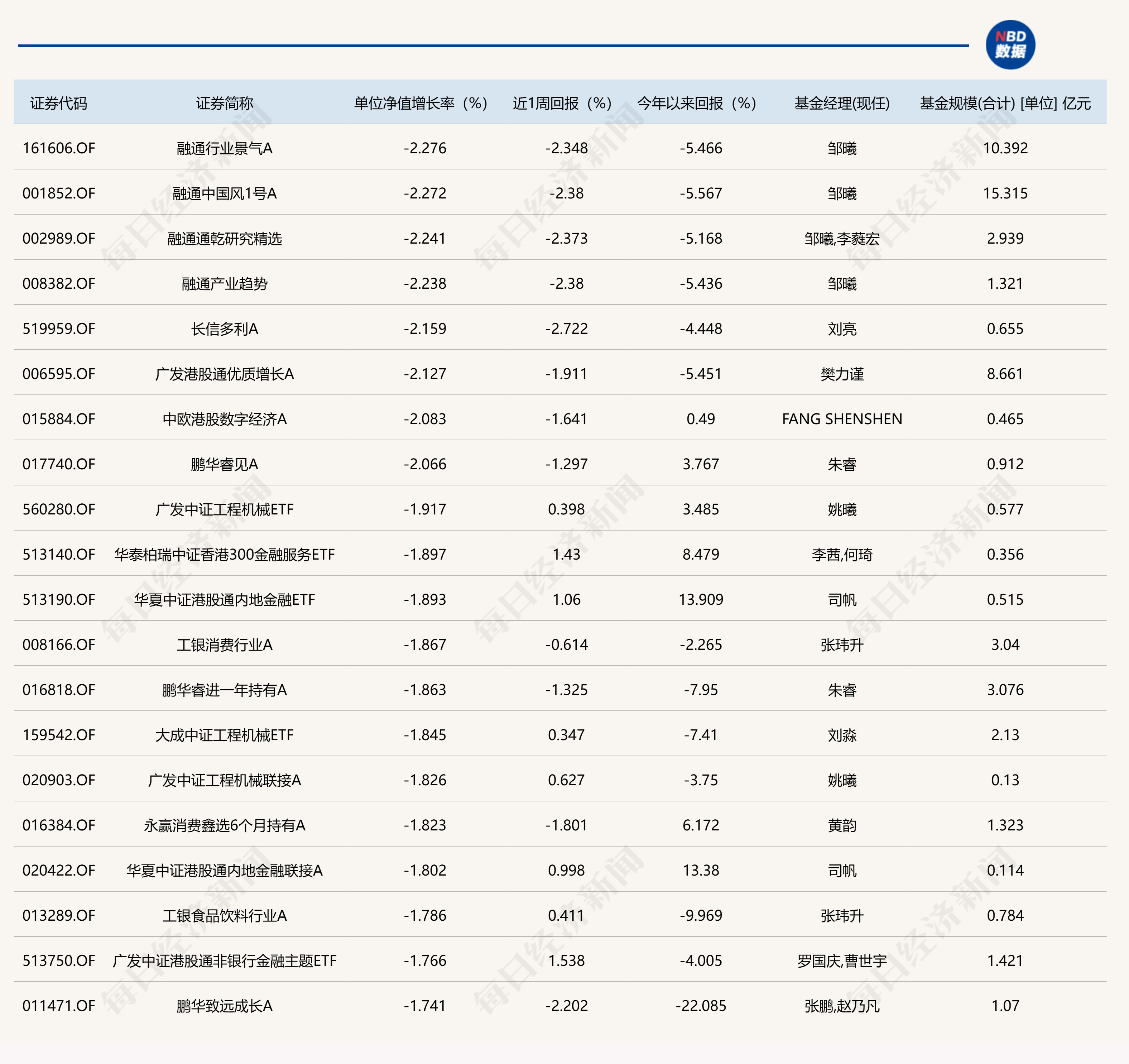
Task: Click NAV growth value -2.276
Action: pyautogui.click(x=425, y=148)
